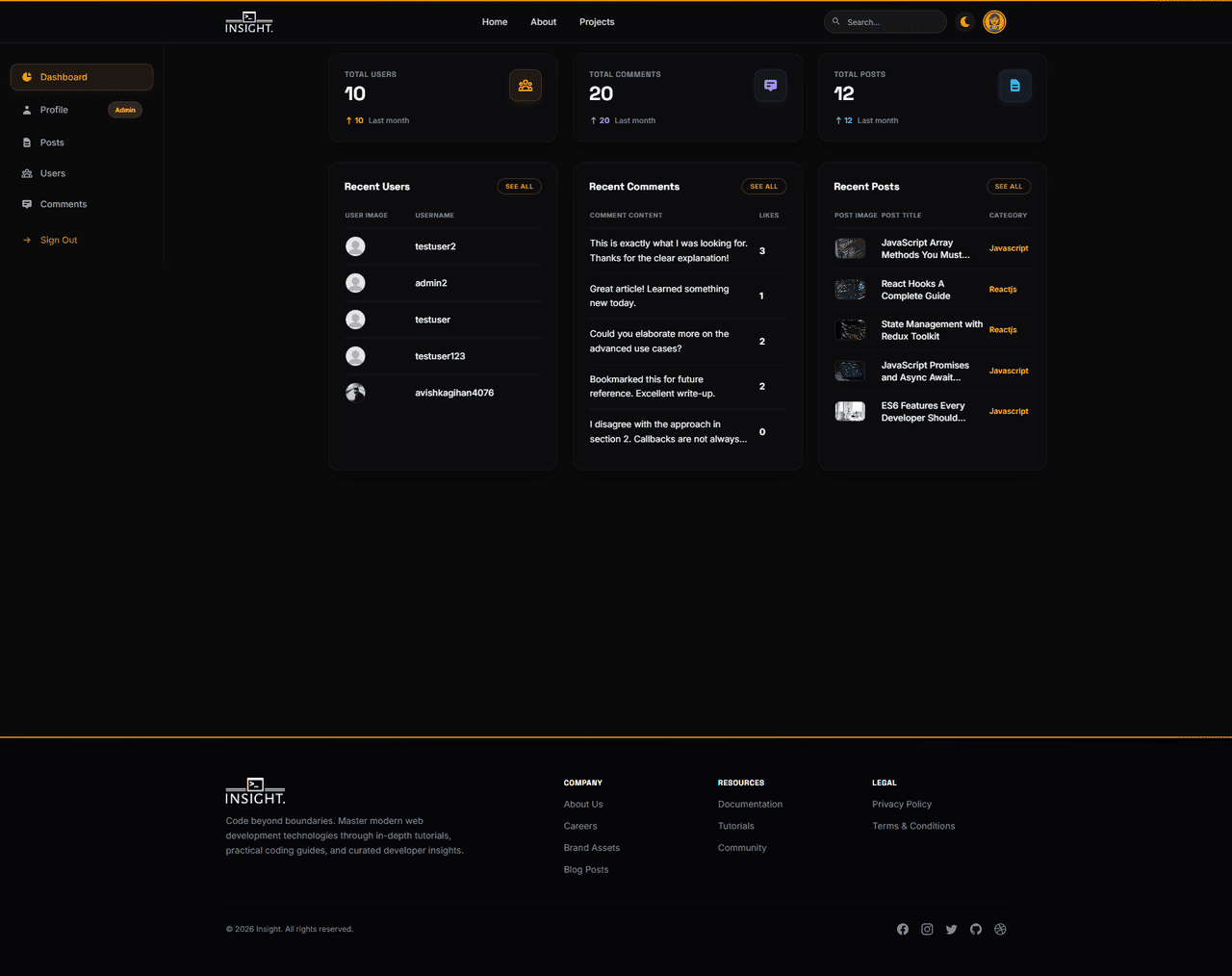The height and width of the screenshot is (976, 1232).
Task: See all Recent Users
Action: click(x=519, y=187)
